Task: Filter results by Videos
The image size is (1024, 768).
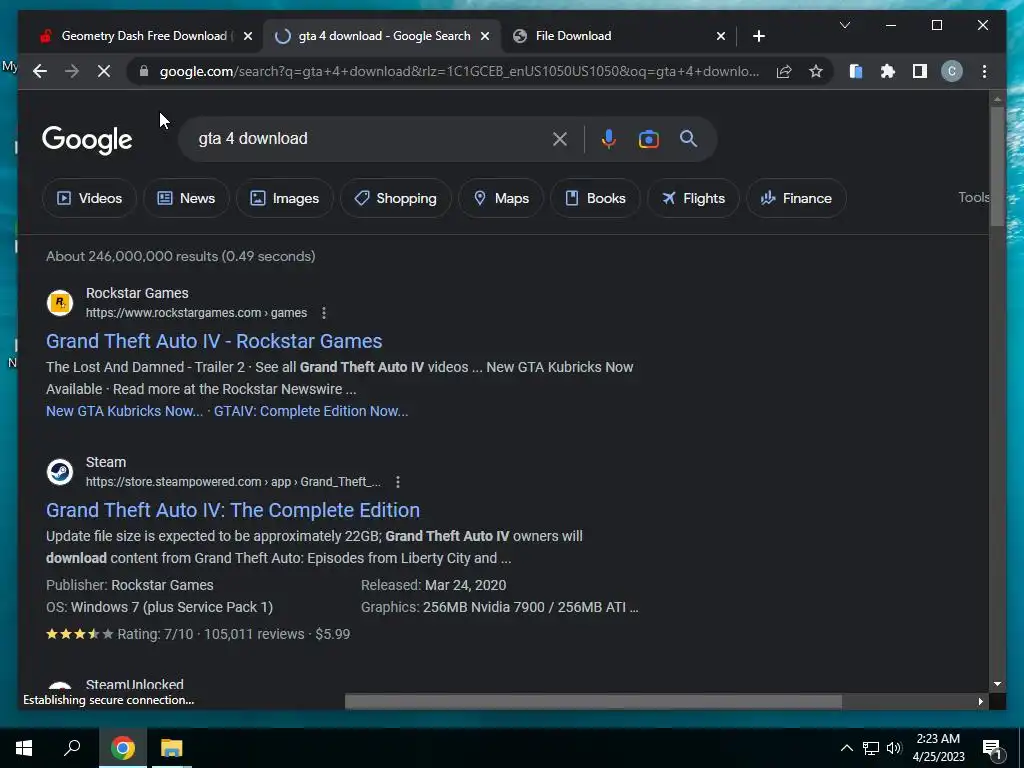Action: [x=89, y=198]
